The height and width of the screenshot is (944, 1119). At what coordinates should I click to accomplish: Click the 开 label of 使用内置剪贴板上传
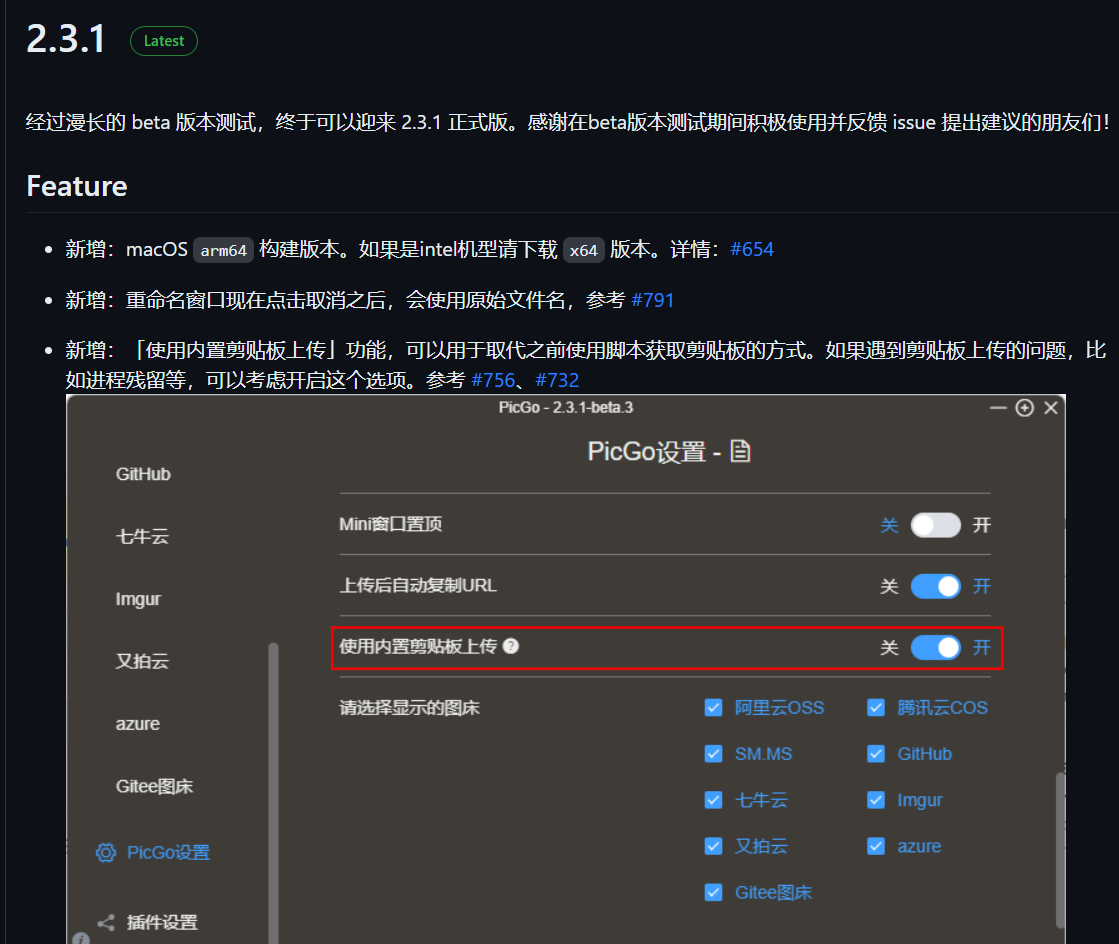pyautogui.click(x=982, y=647)
